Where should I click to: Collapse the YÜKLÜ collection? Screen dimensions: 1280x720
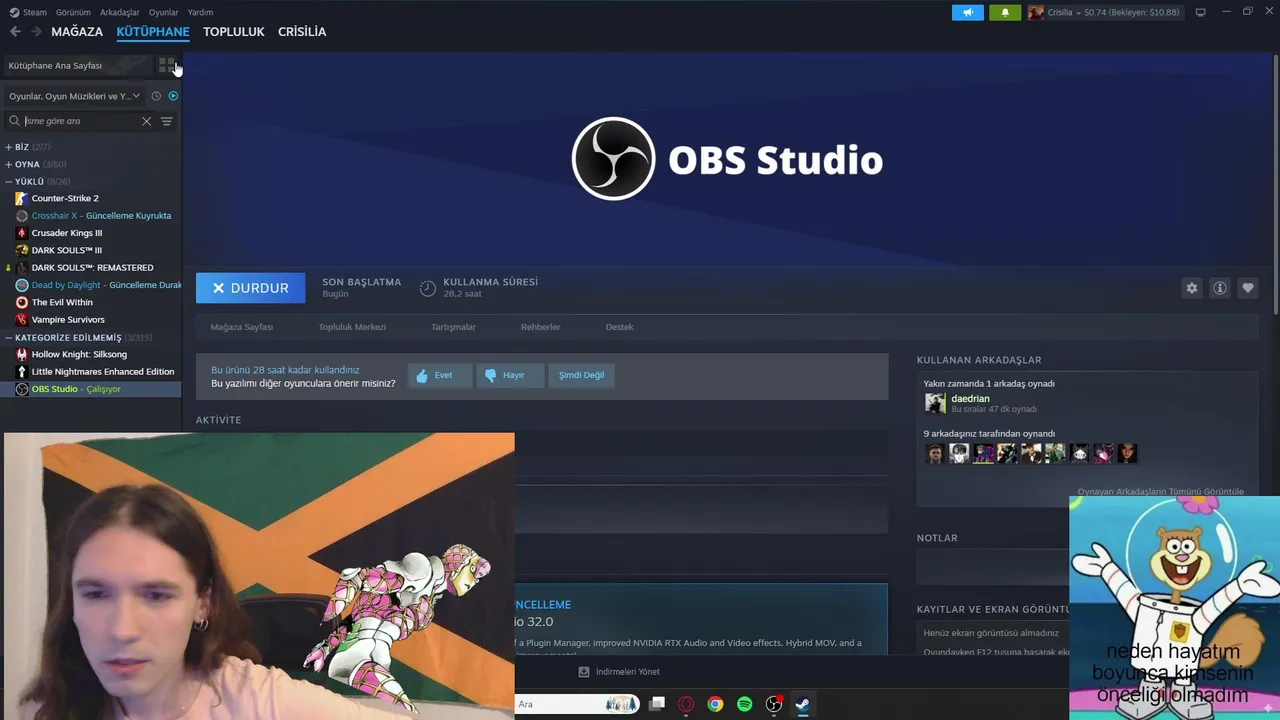coord(9,182)
